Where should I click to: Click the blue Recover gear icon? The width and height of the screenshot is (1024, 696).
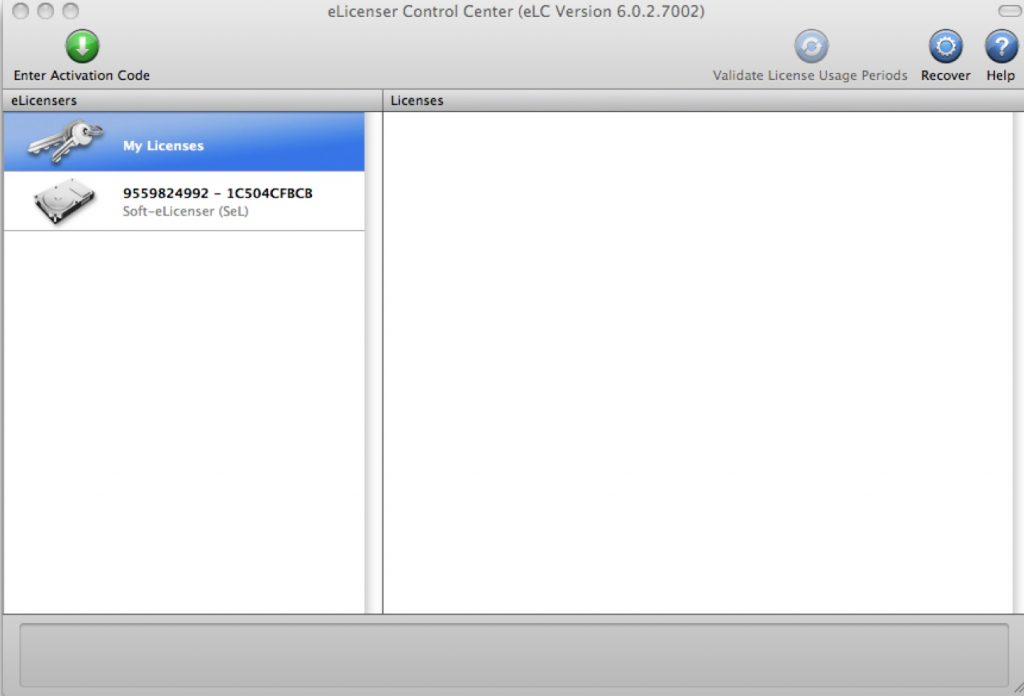pyautogui.click(x=946, y=46)
